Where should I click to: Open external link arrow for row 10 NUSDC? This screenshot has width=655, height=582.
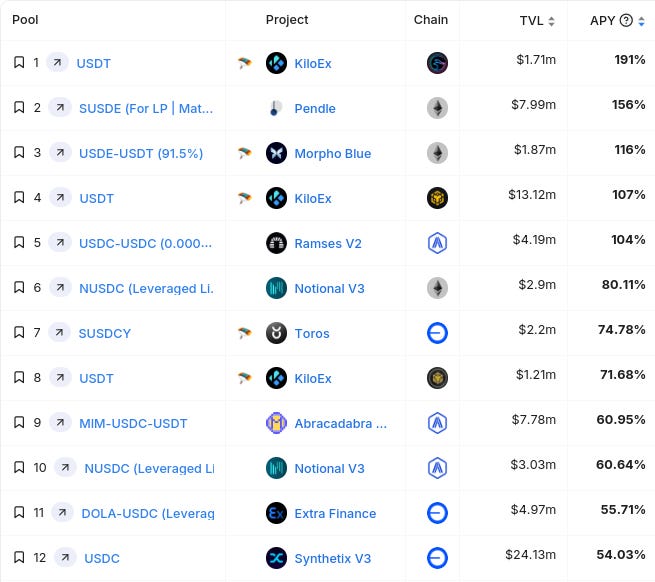coord(65,468)
